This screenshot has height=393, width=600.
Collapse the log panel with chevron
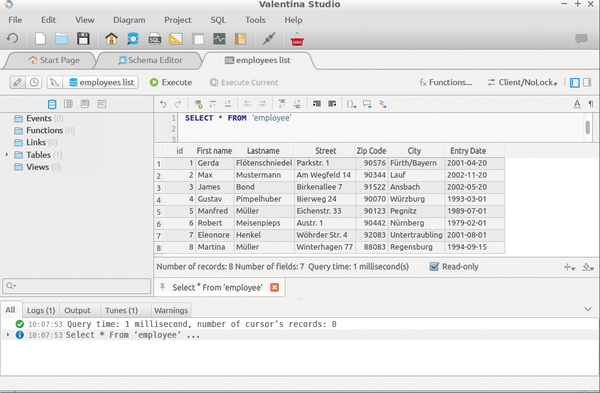pyautogui.click(x=588, y=309)
